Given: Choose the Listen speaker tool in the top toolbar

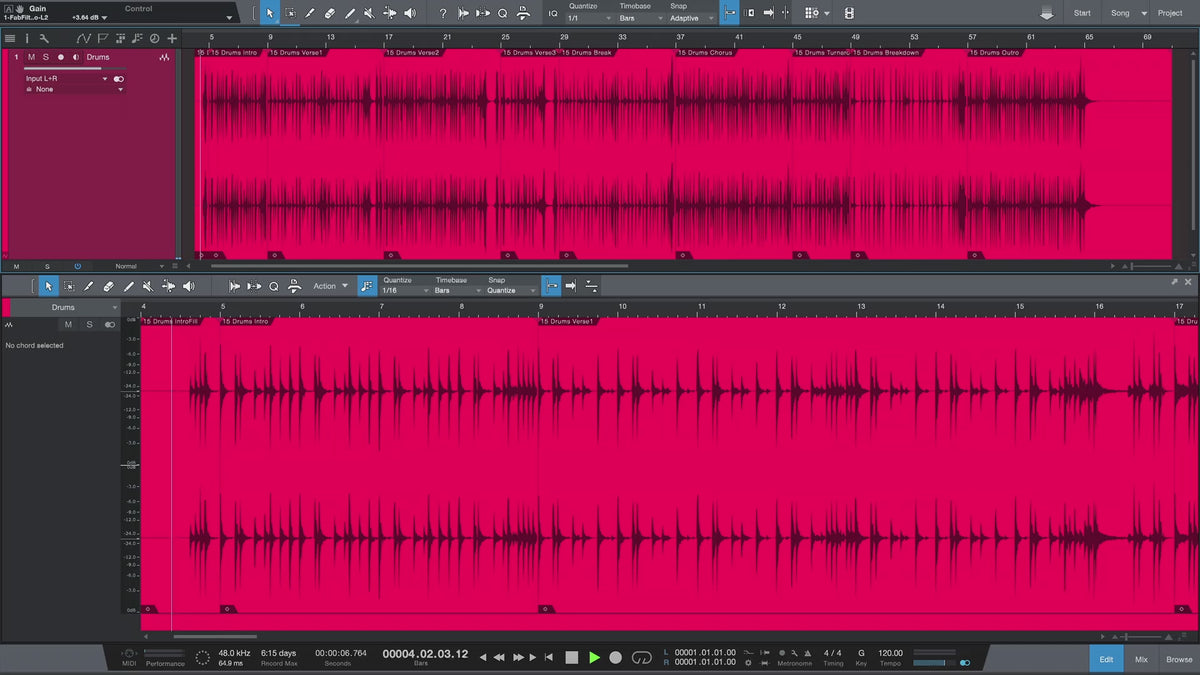Looking at the screenshot, I should [x=410, y=13].
